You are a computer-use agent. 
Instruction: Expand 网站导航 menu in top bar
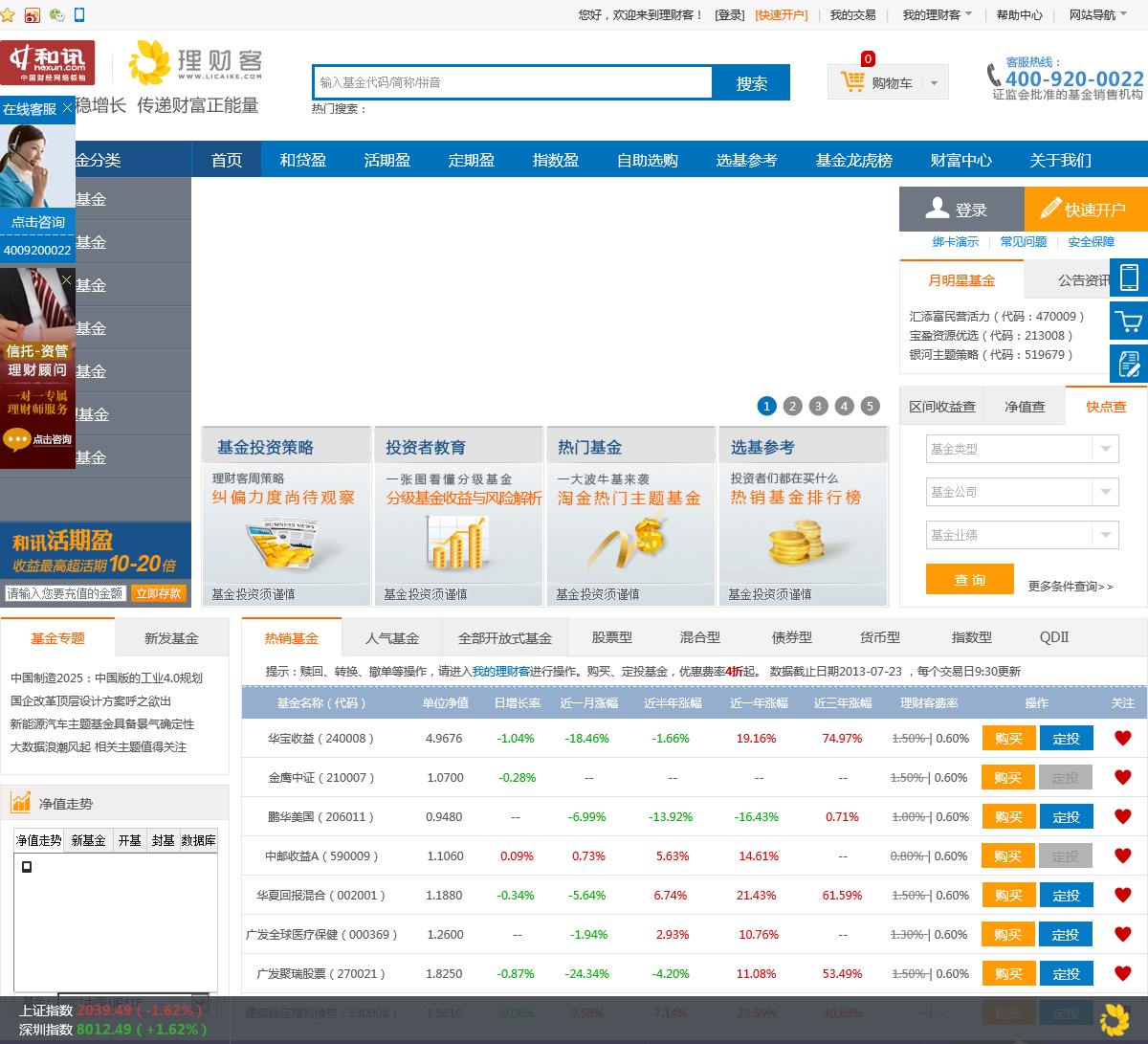click(x=1098, y=14)
